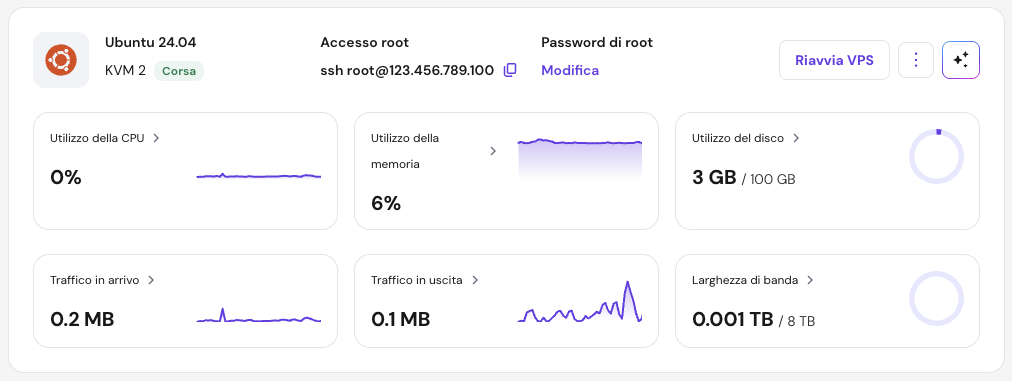Click the disk usage ring indicator
Viewport: 1012px width, 381px height.
936,157
